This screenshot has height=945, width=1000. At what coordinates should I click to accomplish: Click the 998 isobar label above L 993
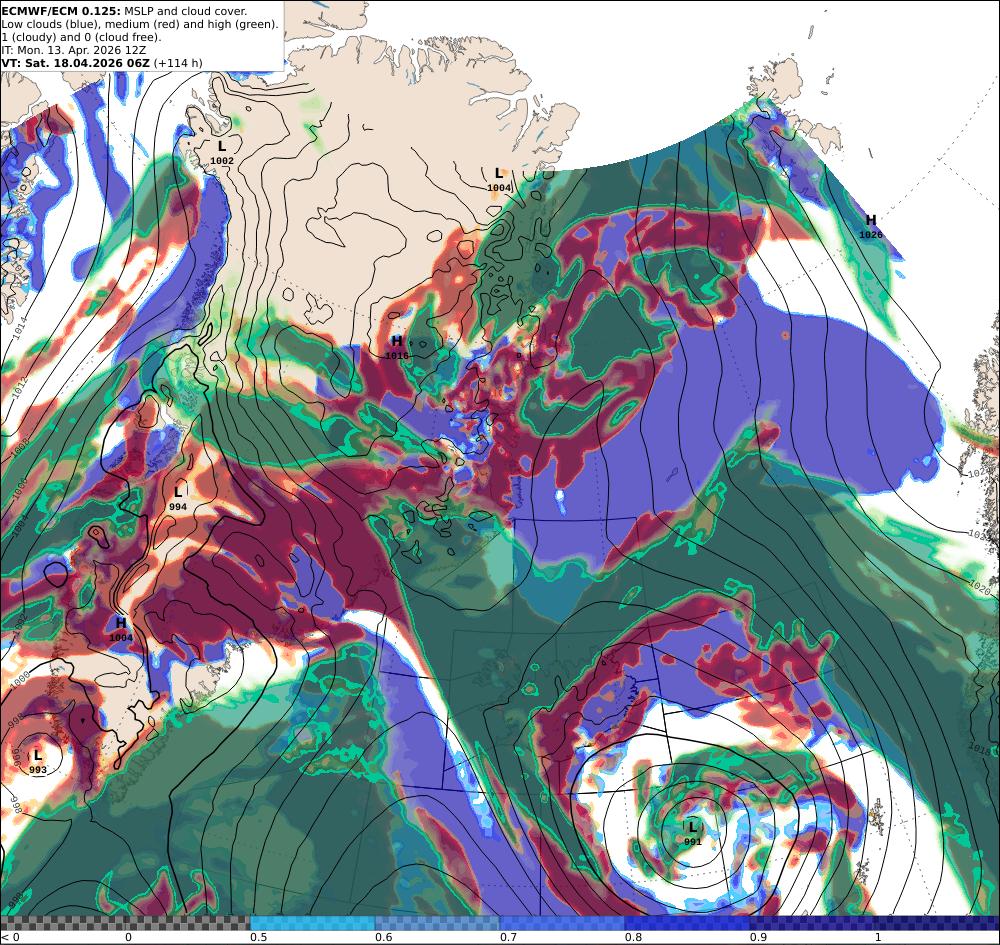(16, 719)
